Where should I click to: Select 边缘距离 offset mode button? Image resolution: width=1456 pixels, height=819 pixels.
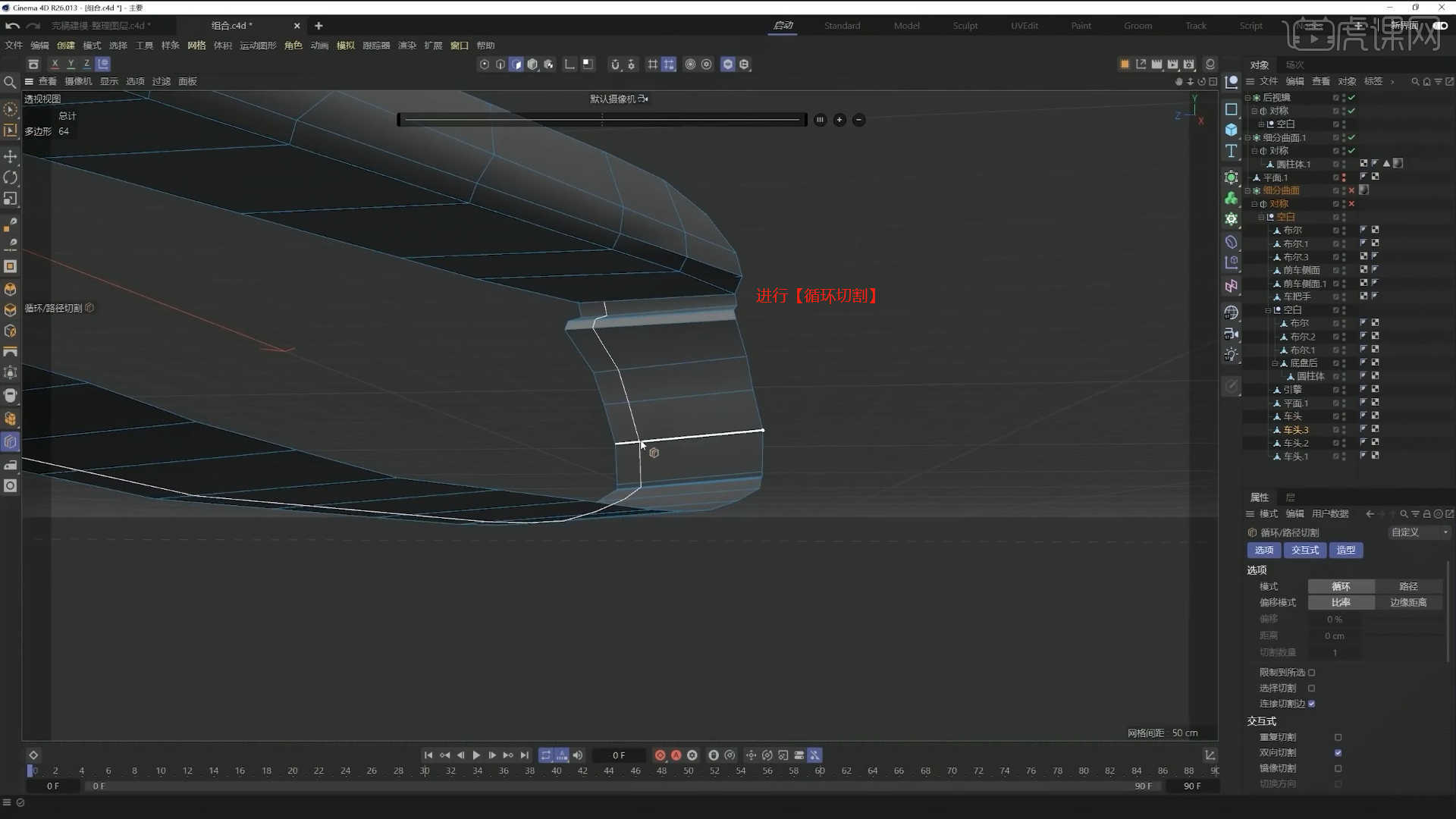click(1408, 602)
